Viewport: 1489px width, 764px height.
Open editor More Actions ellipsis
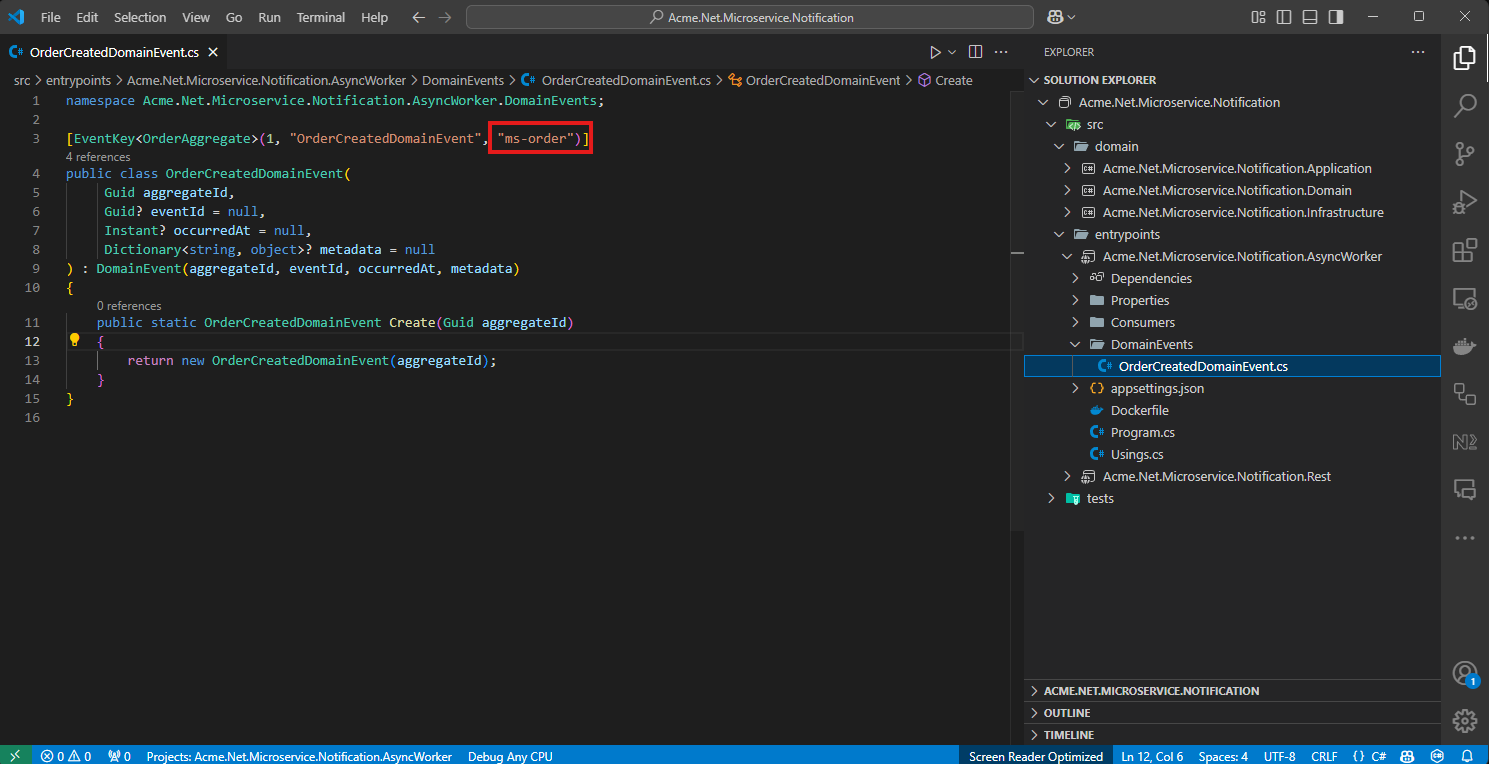coord(1001,52)
